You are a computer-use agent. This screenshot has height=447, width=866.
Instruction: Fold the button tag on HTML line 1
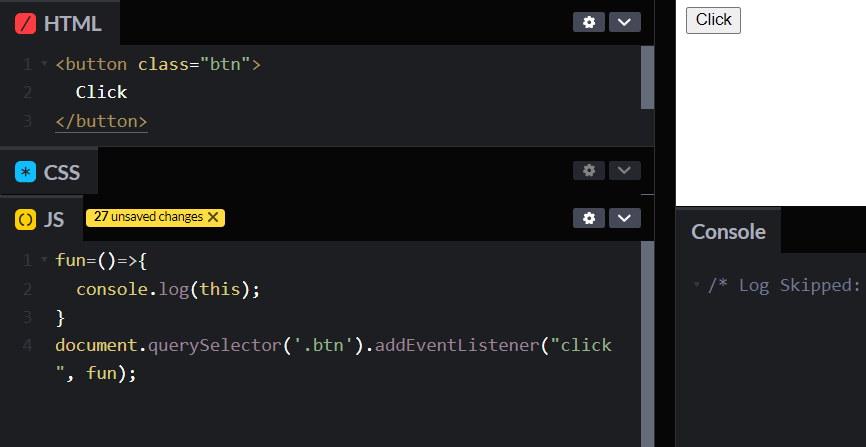tap(44, 64)
